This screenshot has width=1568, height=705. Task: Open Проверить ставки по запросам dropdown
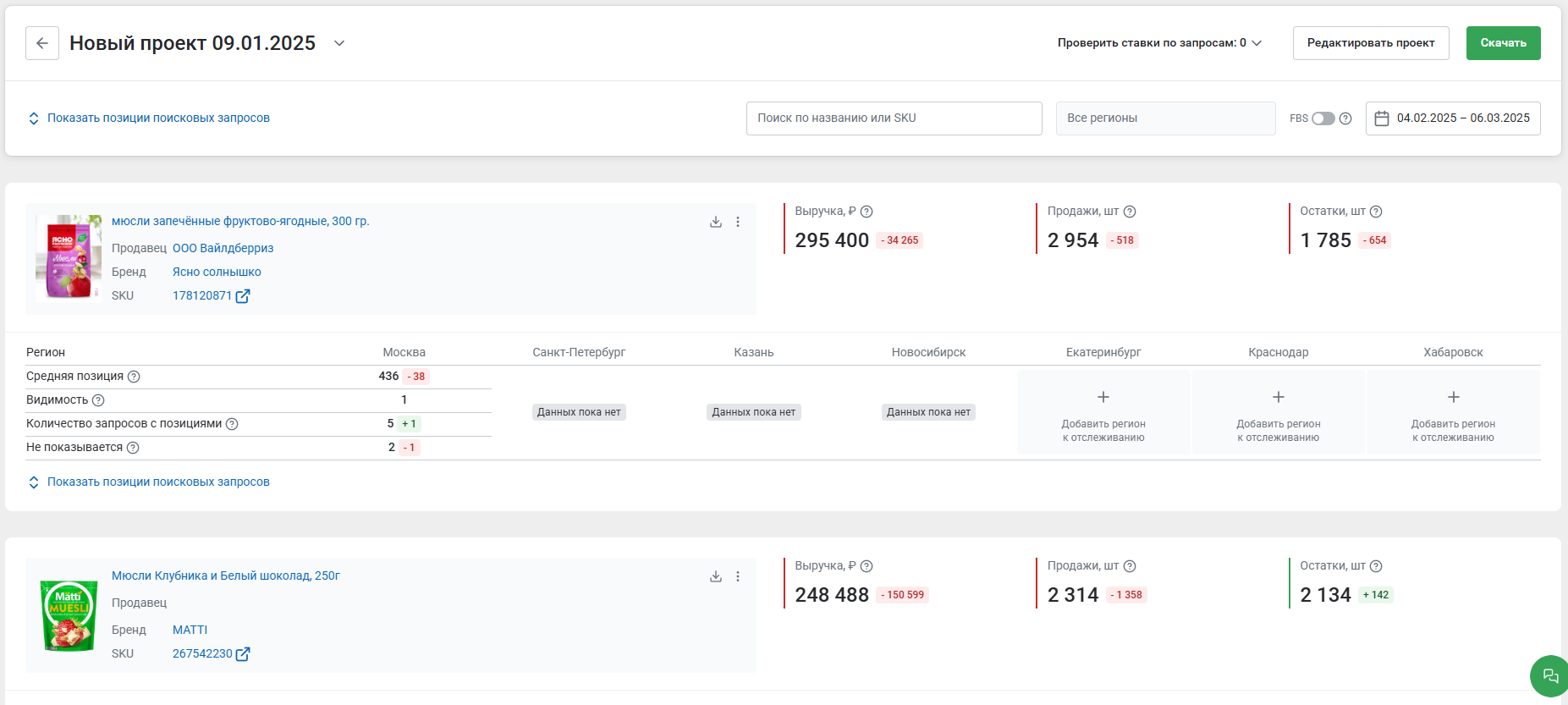[x=1159, y=43]
